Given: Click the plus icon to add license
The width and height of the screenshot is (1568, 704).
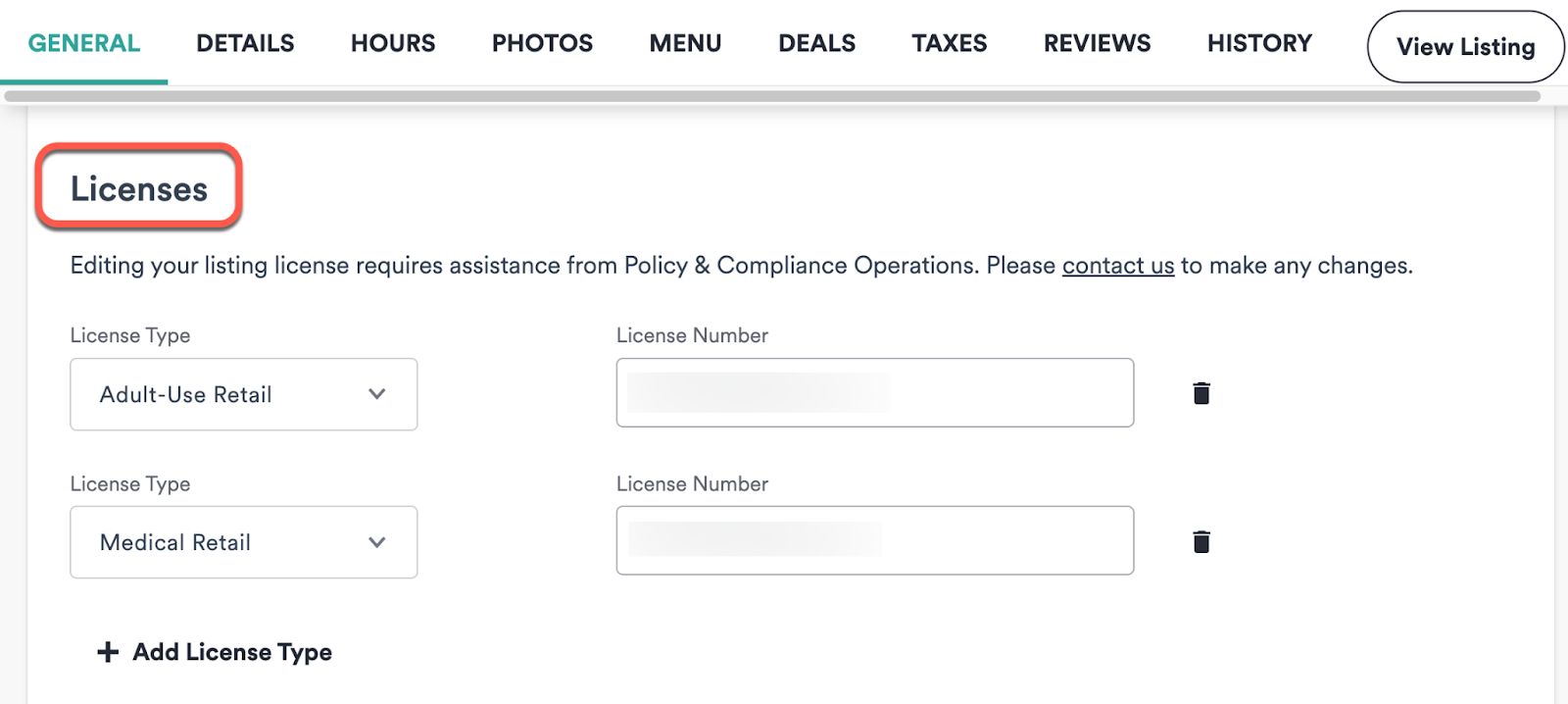Looking at the screenshot, I should (105, 651).
